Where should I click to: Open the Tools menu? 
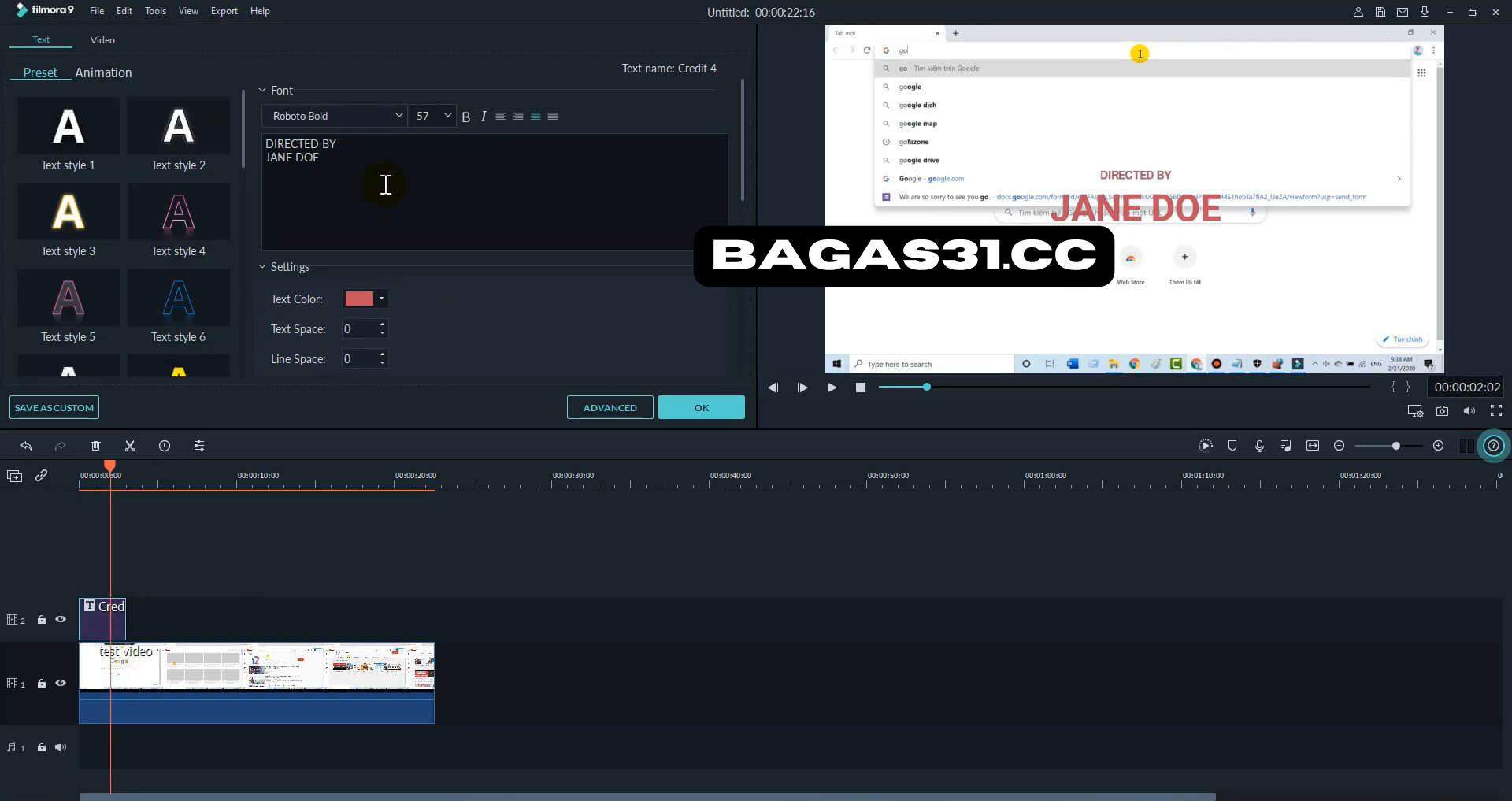click(155, 11)
